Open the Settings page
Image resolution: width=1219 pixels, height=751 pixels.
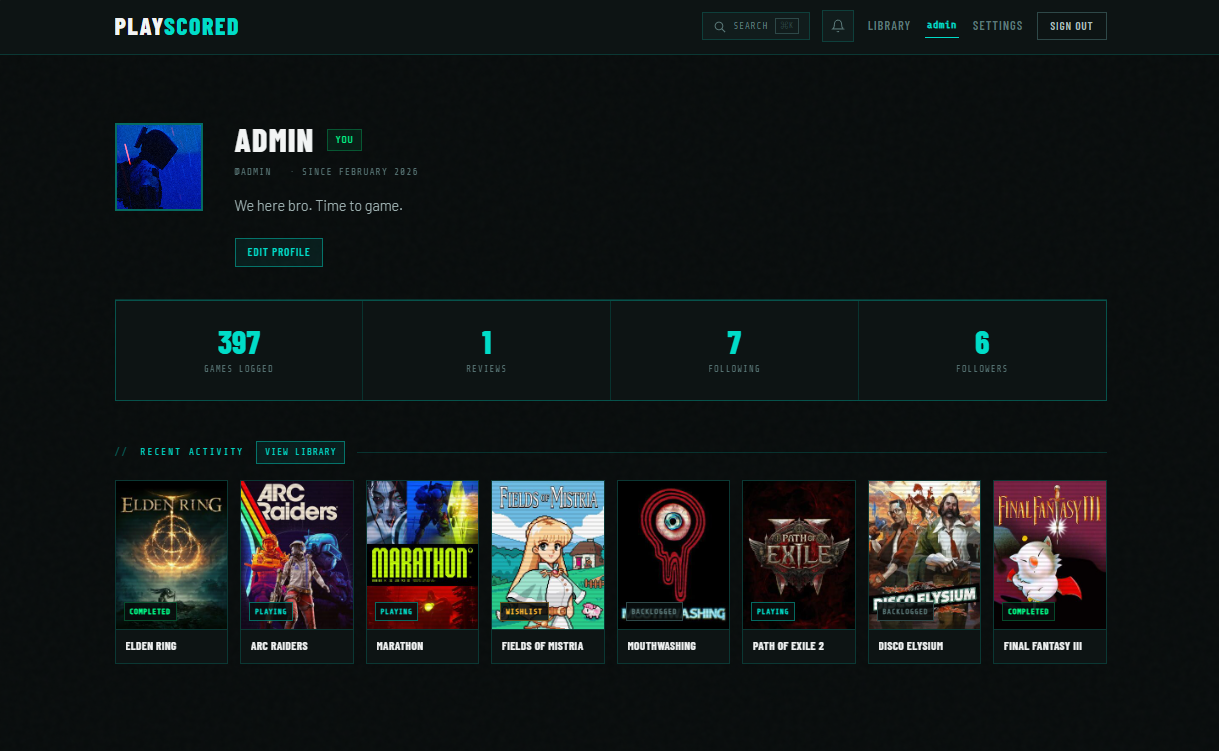point(997,26)
